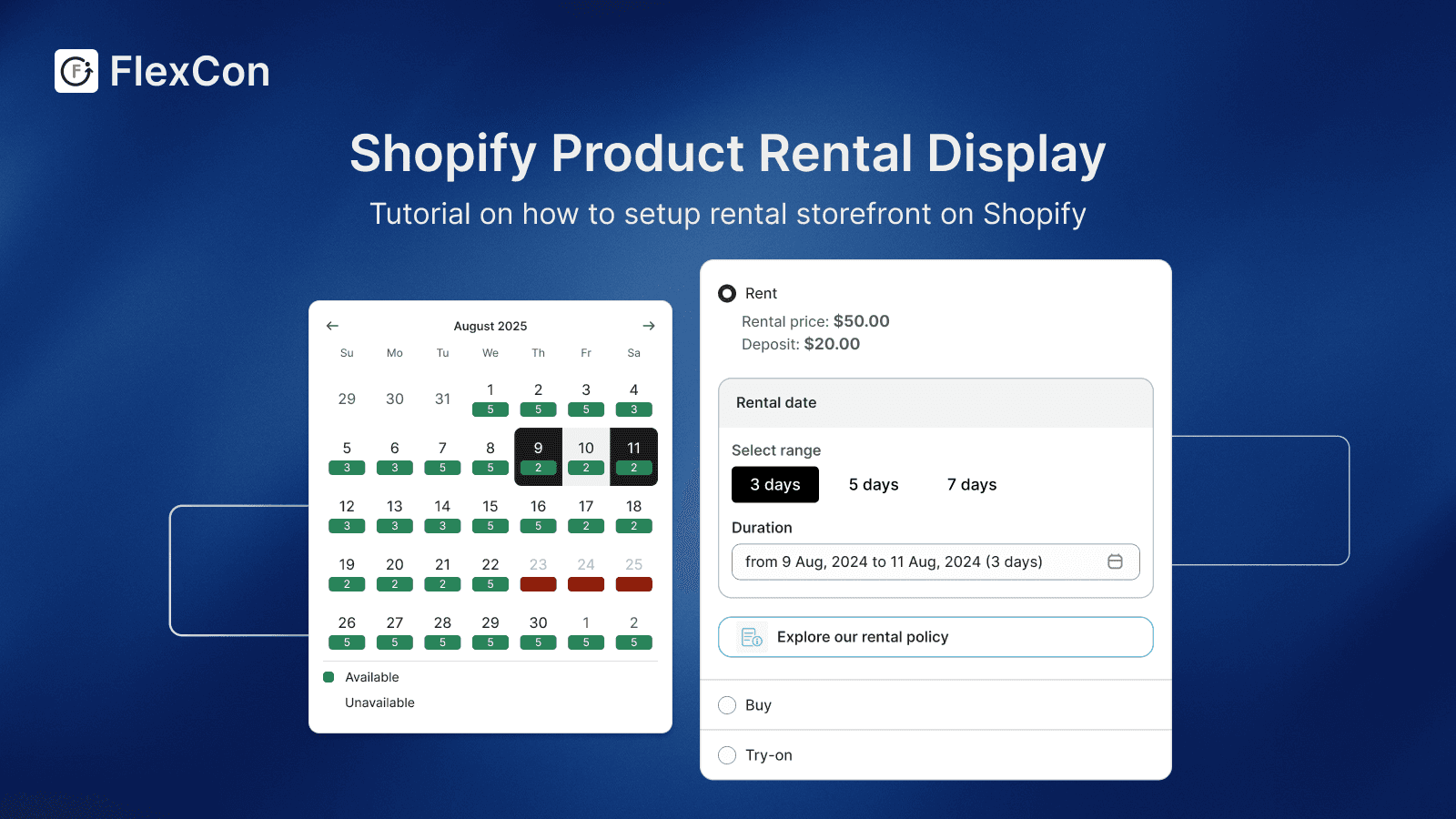The height and width of the screenshot is (819, 1456).
Task: Select the Try-on radio option
Action: pyautogui.click(x=727, y=755)
